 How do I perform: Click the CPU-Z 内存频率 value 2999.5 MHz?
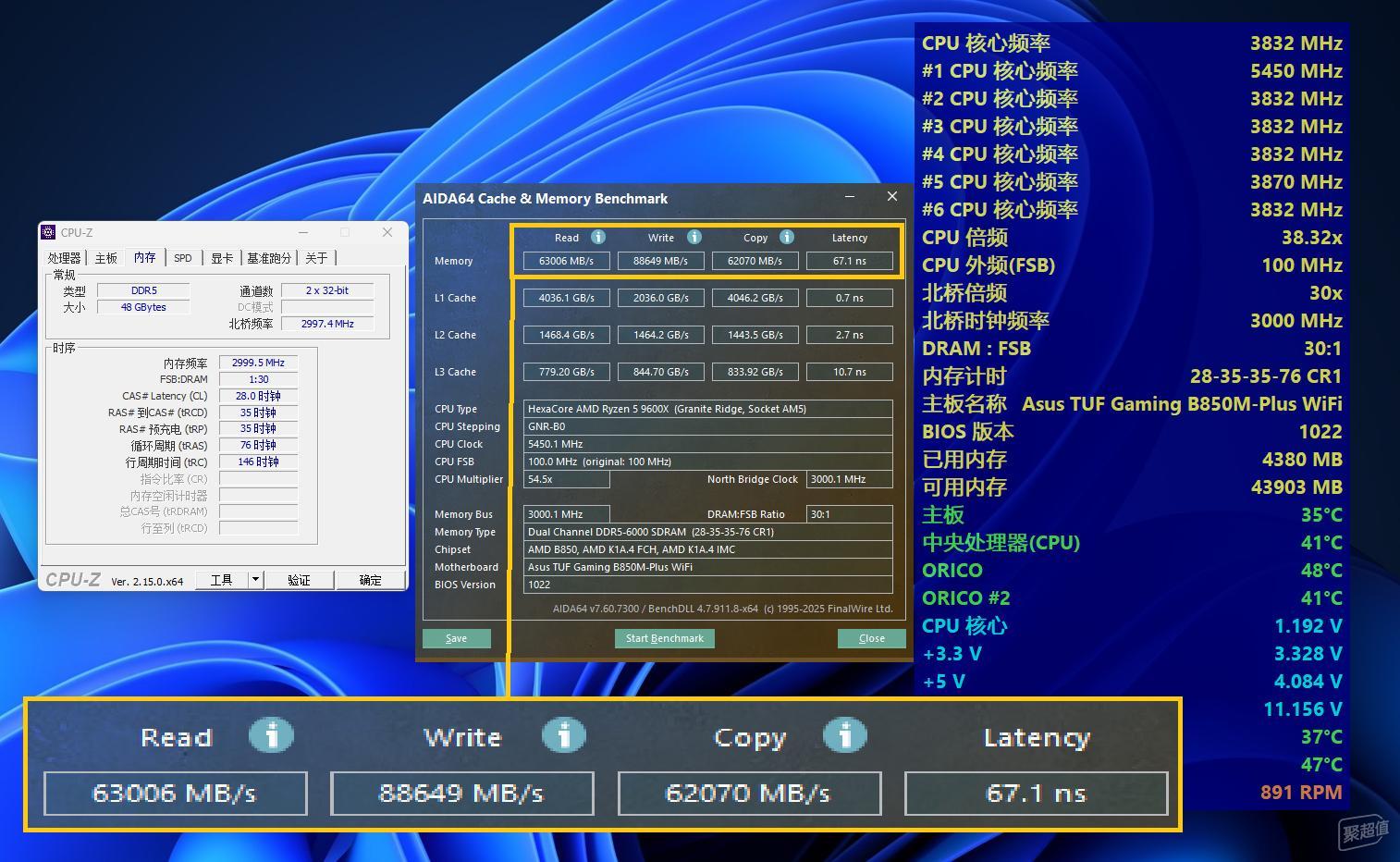tap(258, 363)
